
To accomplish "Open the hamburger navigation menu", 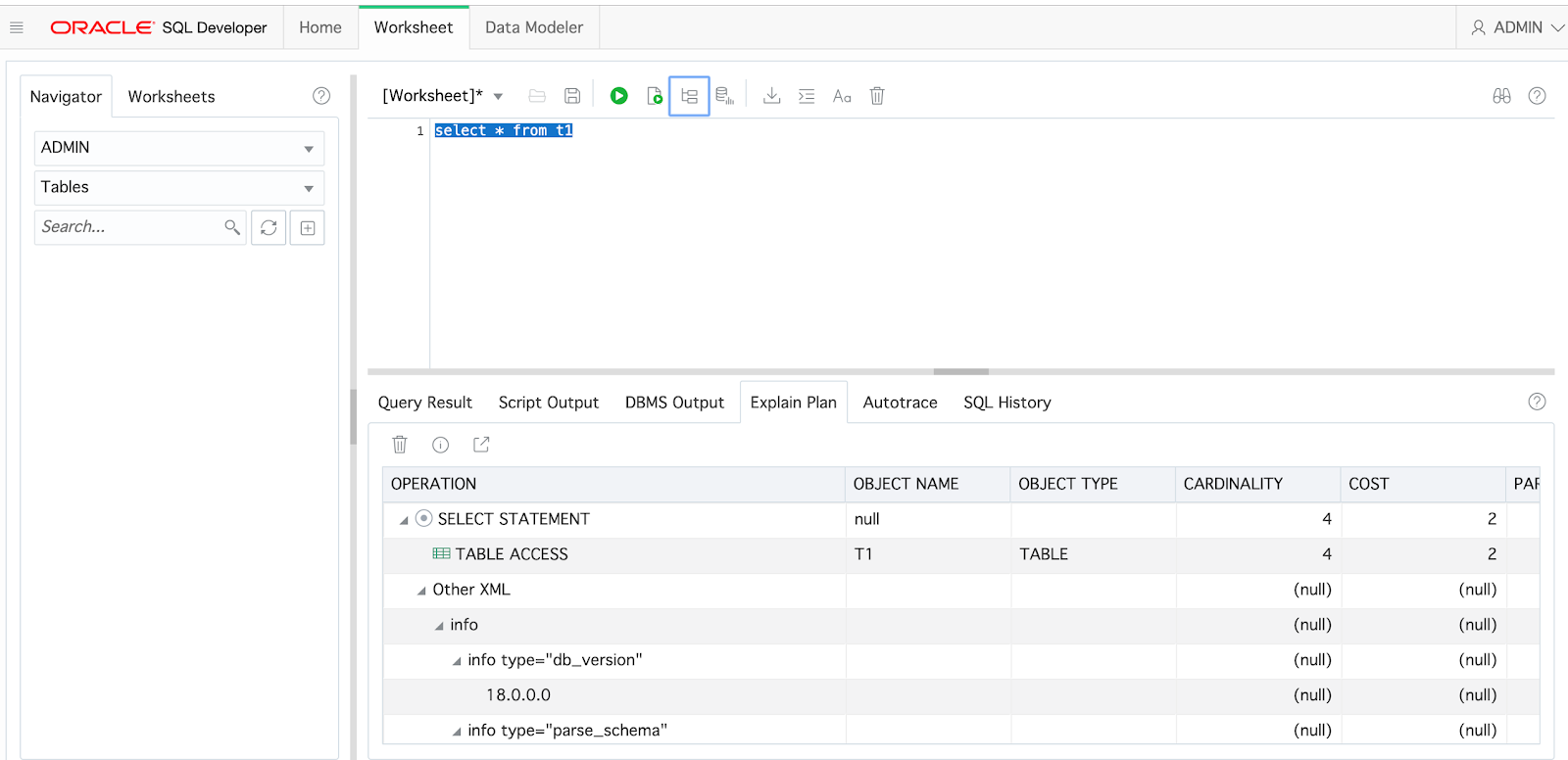I will coord(17,27).
